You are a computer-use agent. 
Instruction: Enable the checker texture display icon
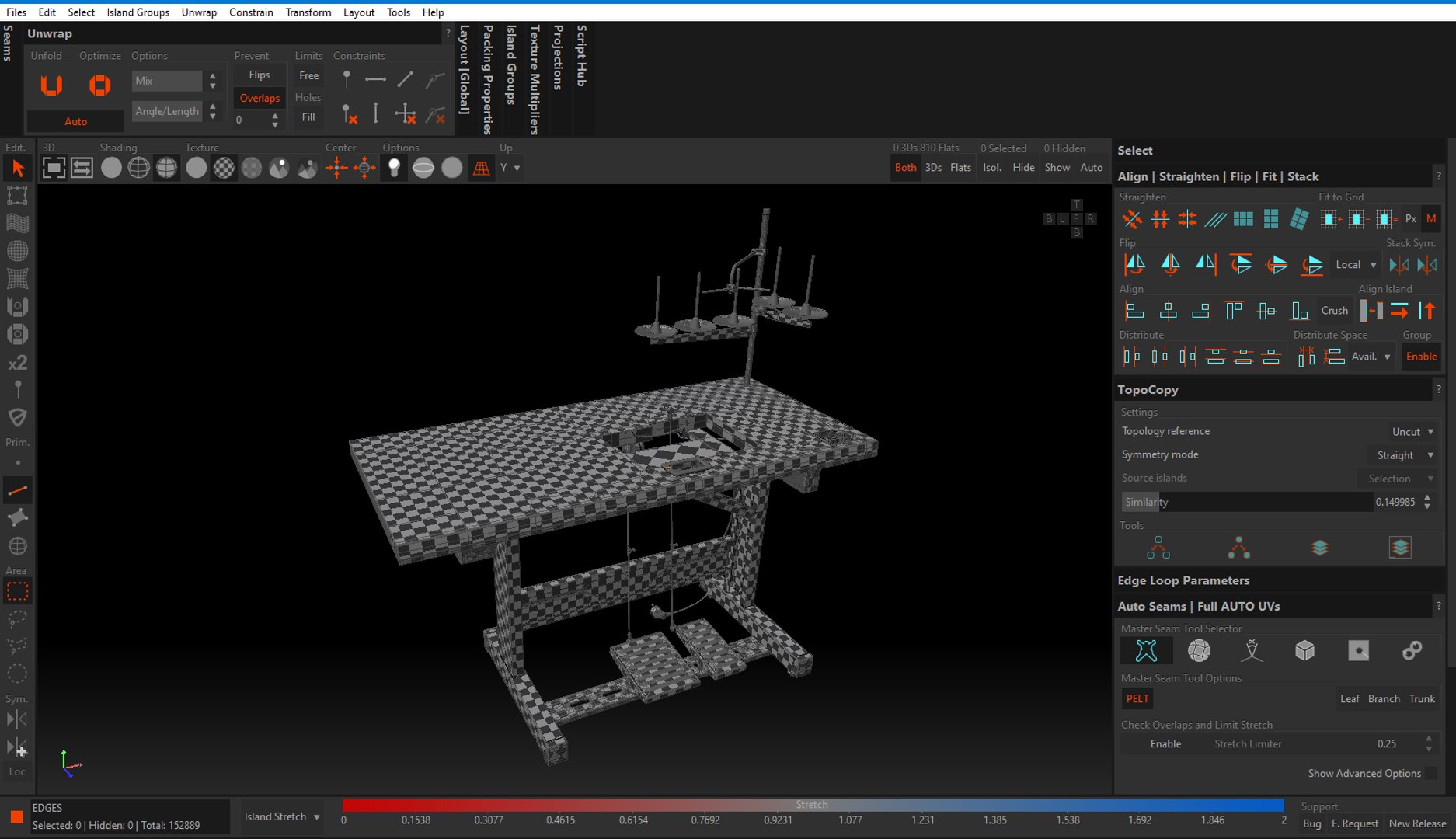(x=224, y=168)
